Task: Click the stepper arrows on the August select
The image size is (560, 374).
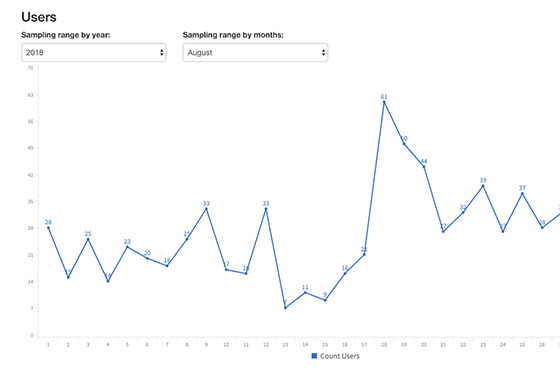Action: coord(323,53)
